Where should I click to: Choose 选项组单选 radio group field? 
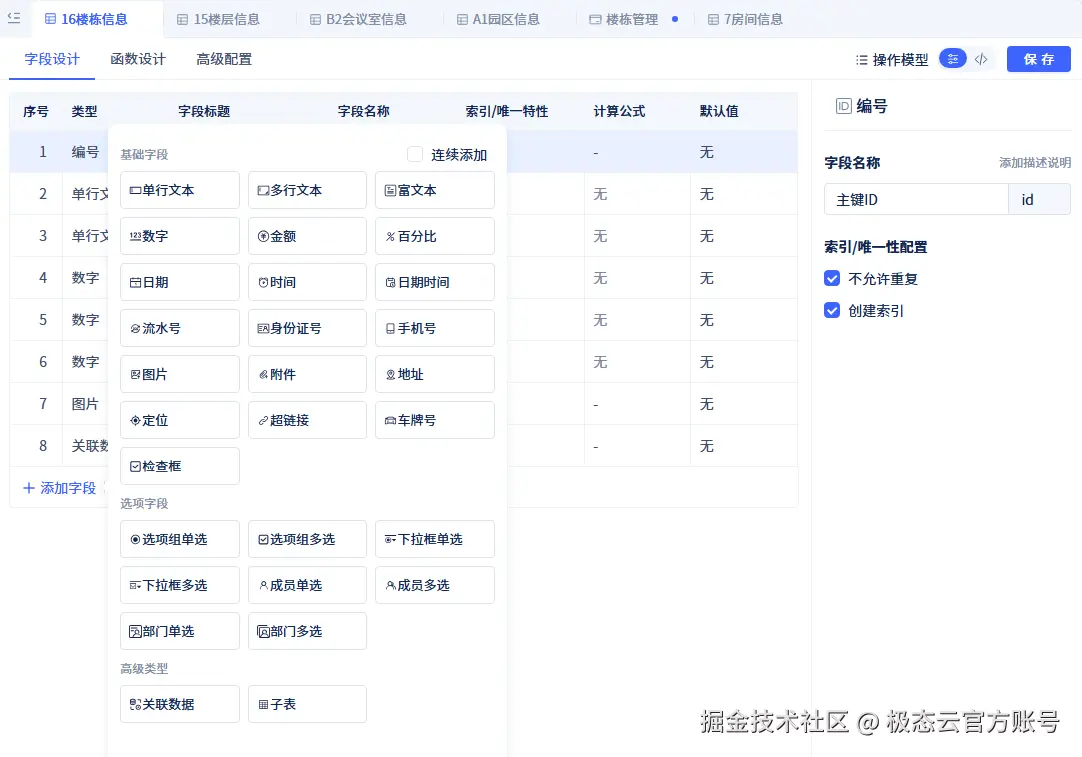[x=179, y=539]
